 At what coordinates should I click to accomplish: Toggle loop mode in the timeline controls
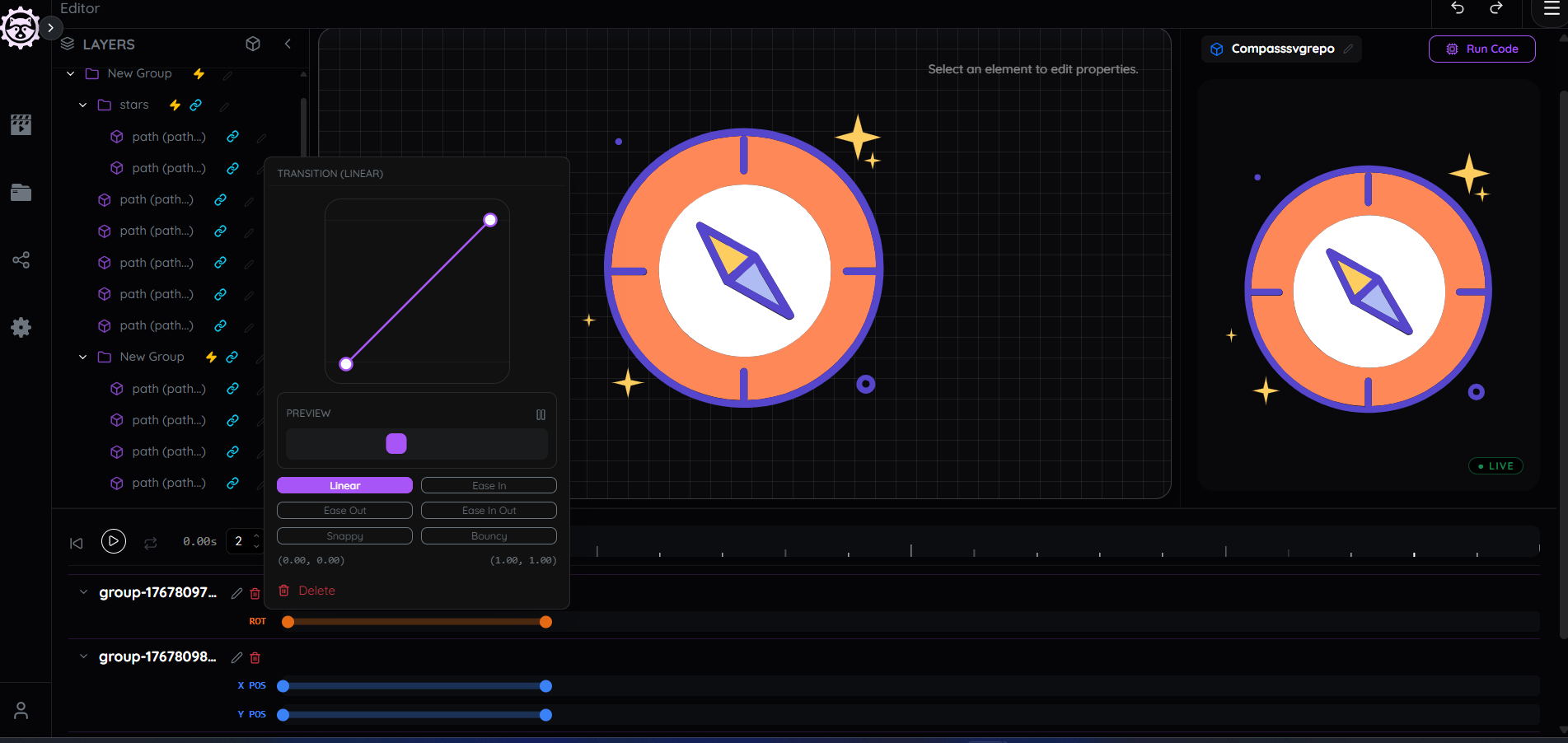[150, 541]
